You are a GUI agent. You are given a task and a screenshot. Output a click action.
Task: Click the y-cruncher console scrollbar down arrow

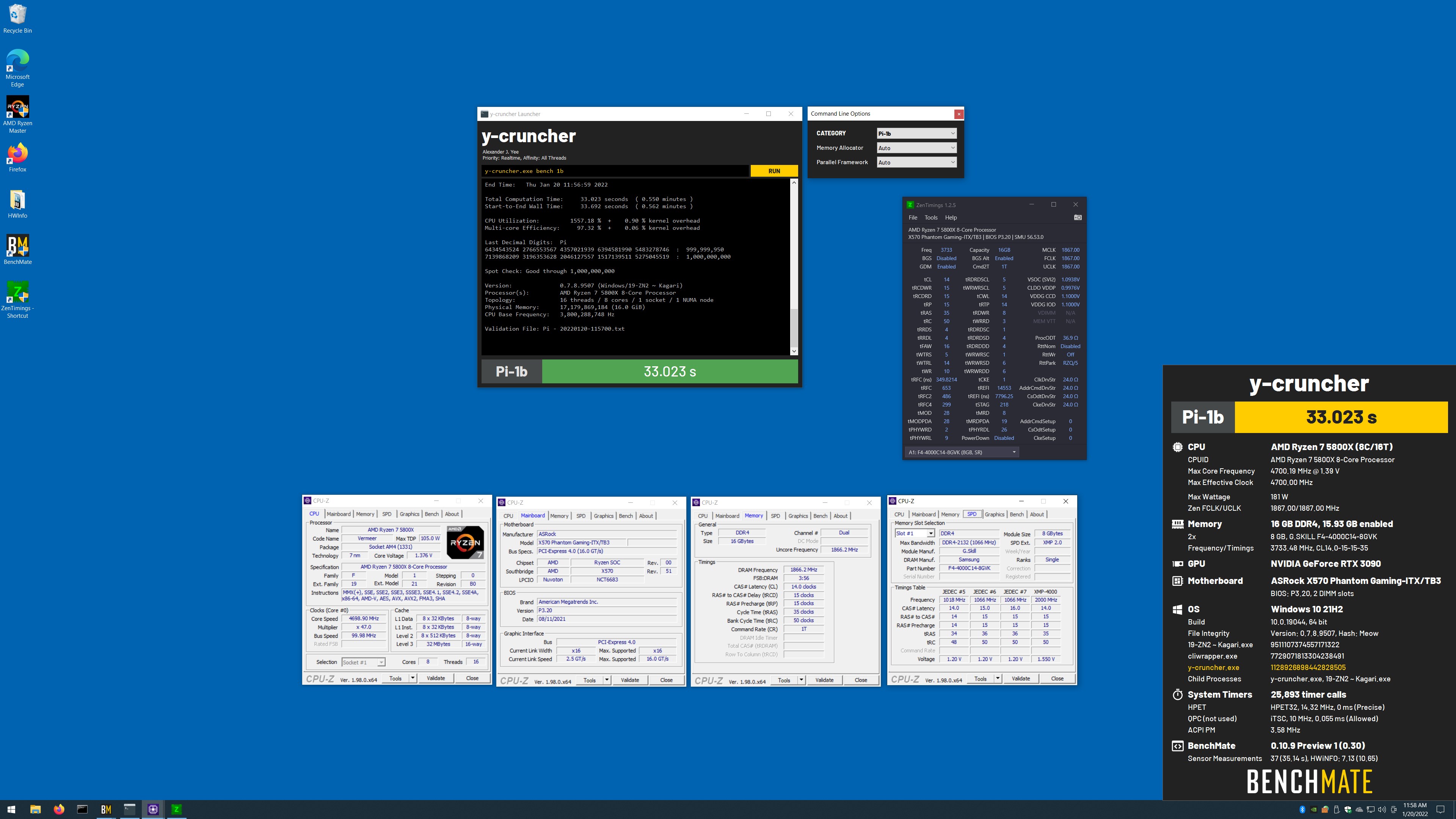click(794, 351)
